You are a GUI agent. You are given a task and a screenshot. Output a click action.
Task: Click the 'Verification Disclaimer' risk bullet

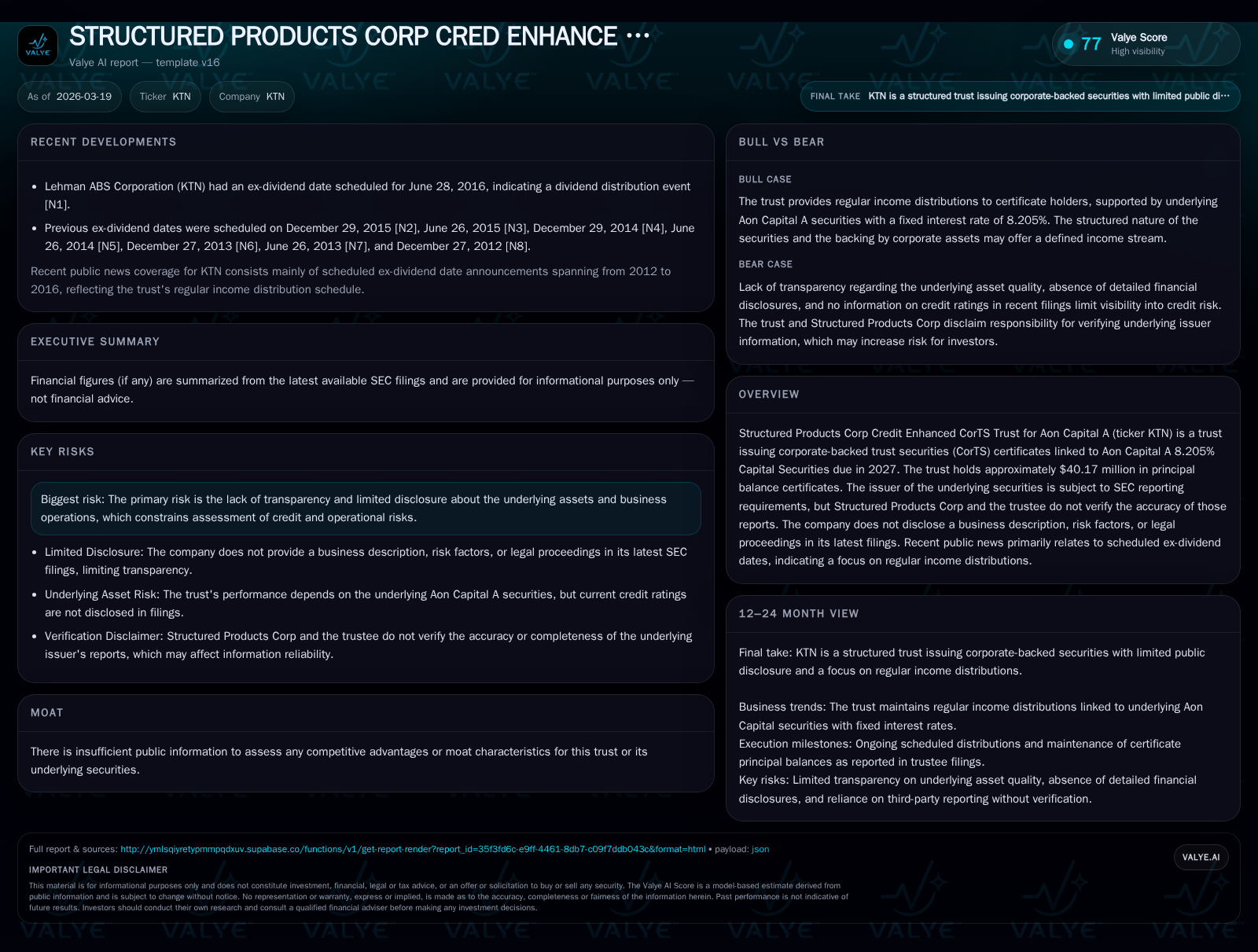coord(369,645)
